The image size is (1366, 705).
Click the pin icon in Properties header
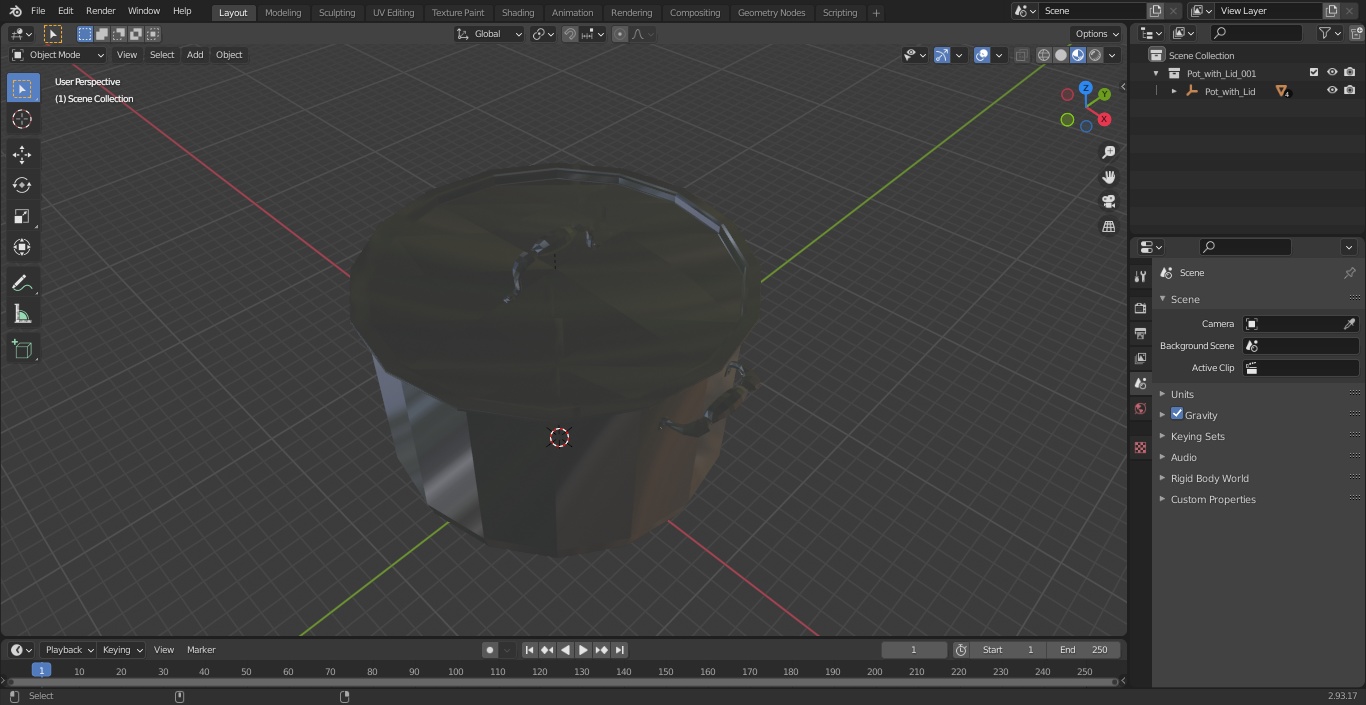tap(1349, 272)
